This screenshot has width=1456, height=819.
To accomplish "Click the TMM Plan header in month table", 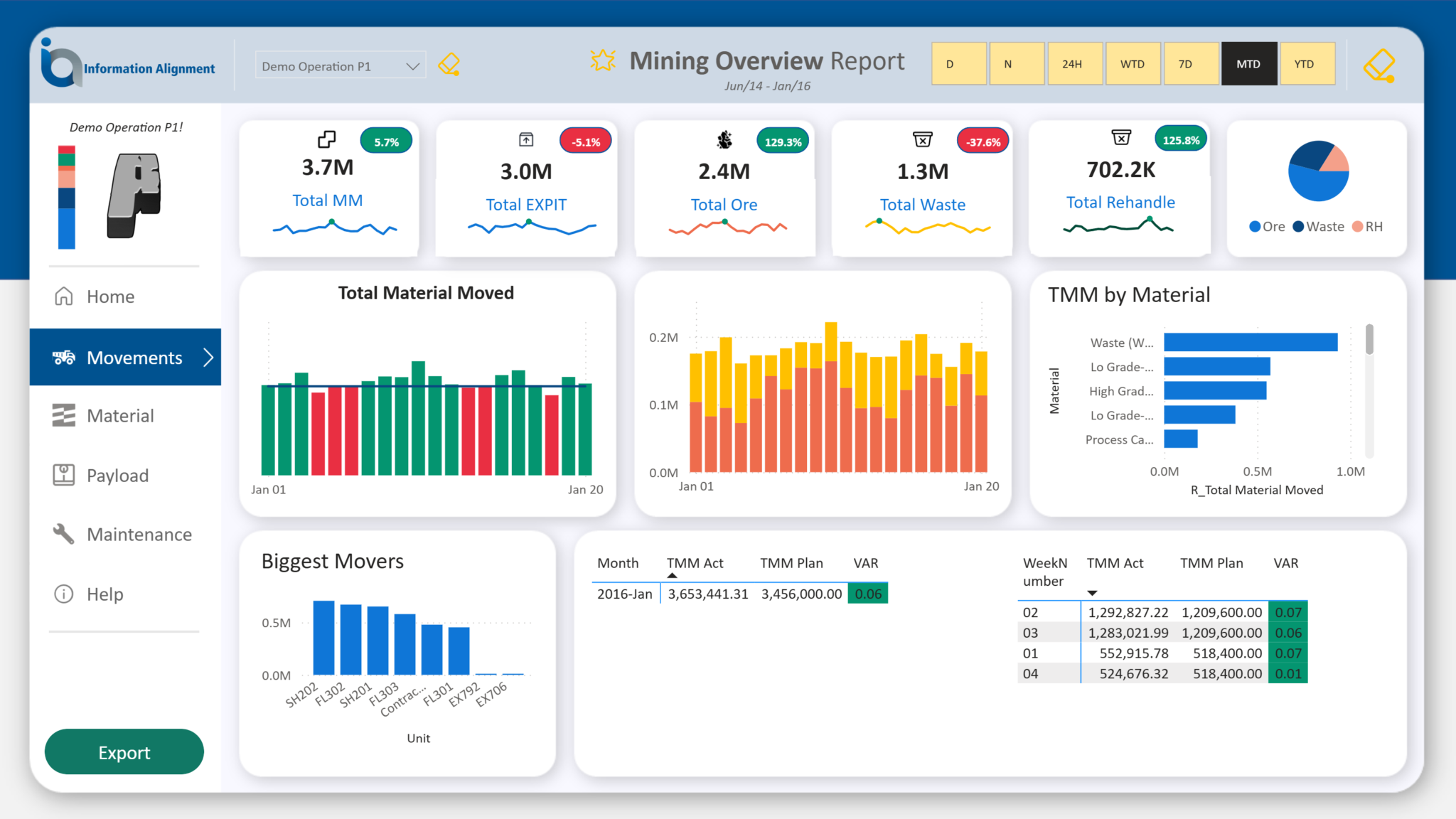I will tap(791, 563).
